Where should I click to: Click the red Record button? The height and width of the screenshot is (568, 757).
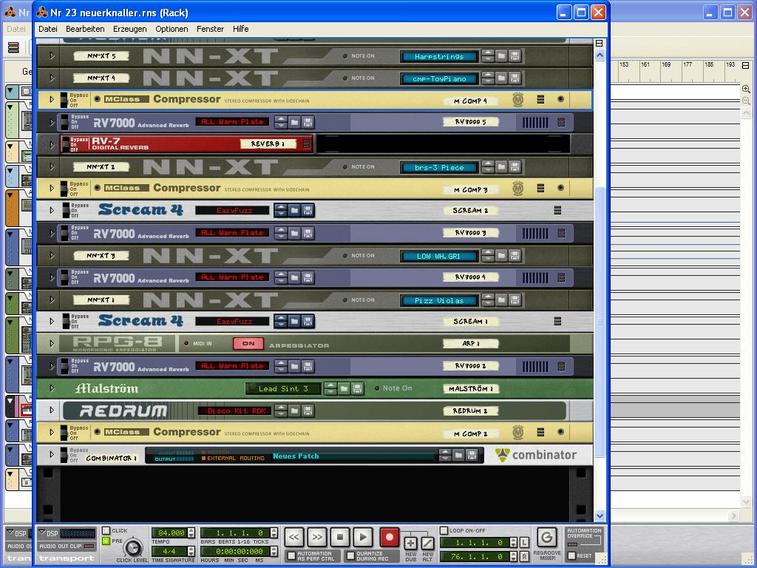coord(389,538)
